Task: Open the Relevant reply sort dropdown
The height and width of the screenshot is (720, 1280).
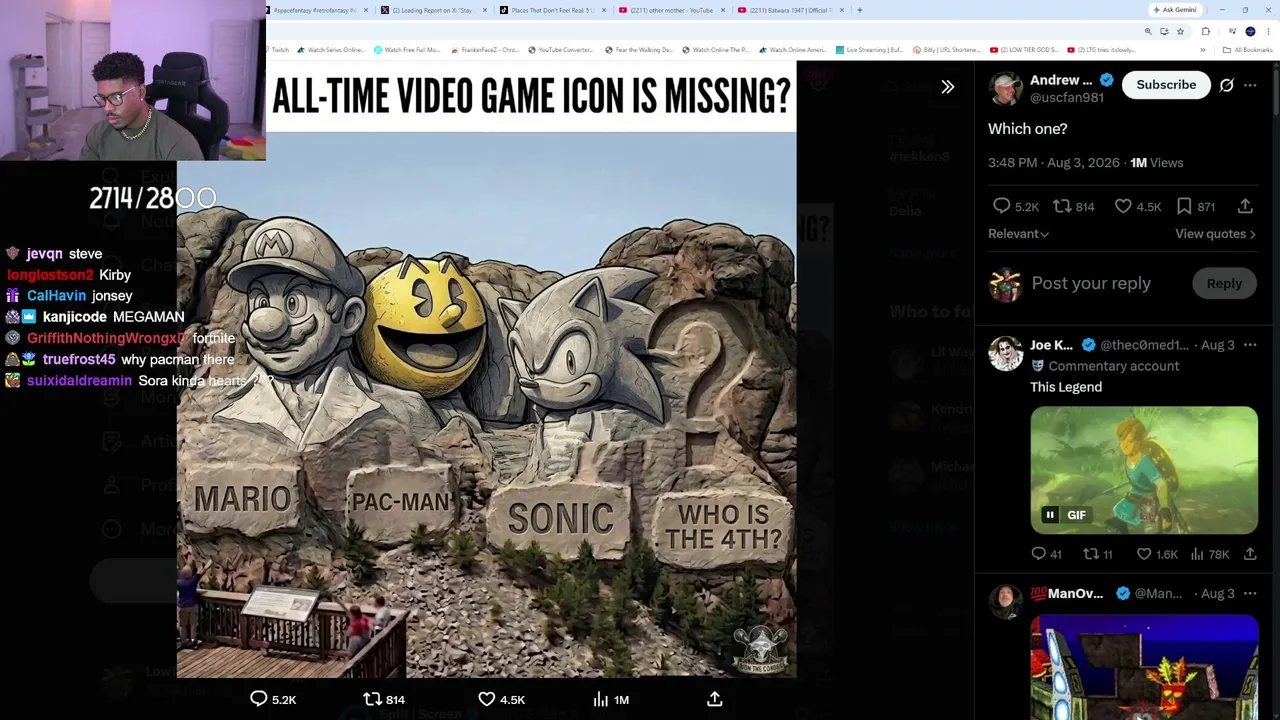Action: click(1018, 234)
